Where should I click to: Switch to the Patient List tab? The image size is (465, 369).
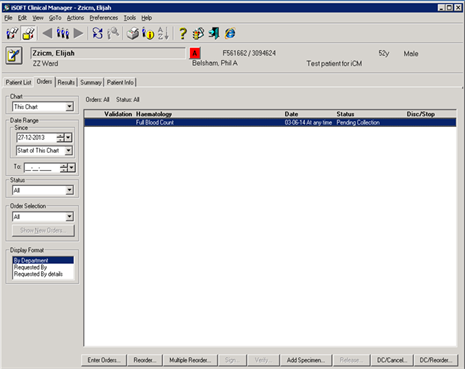(18, 82)
